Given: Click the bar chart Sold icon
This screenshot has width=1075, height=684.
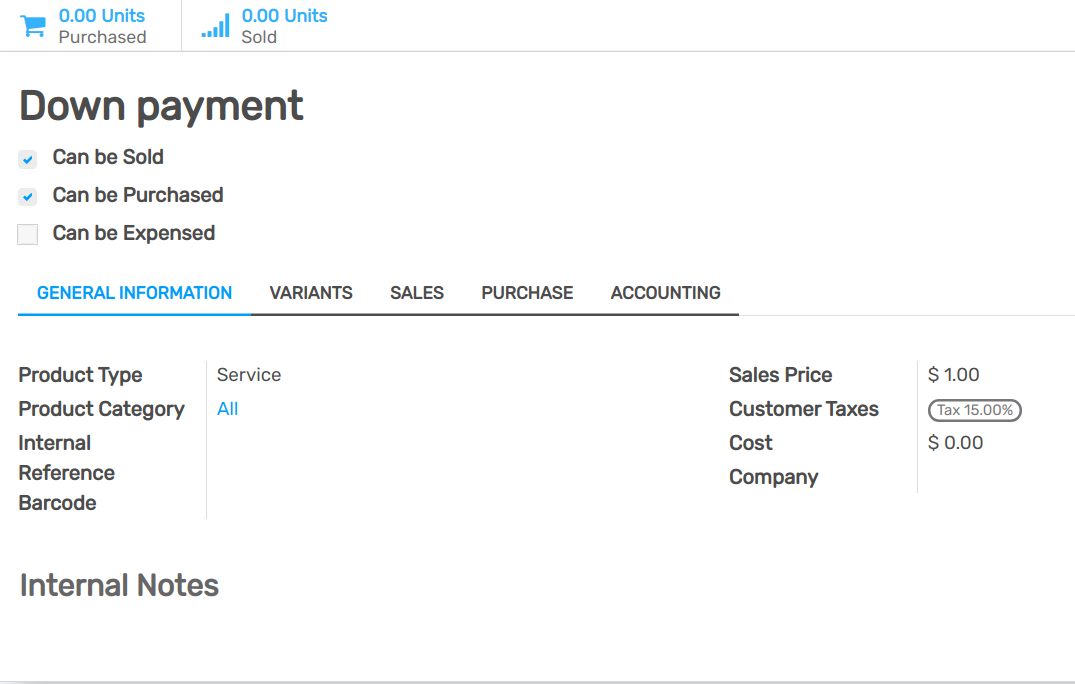Looking at the screenshot, I should click(214, 24).
